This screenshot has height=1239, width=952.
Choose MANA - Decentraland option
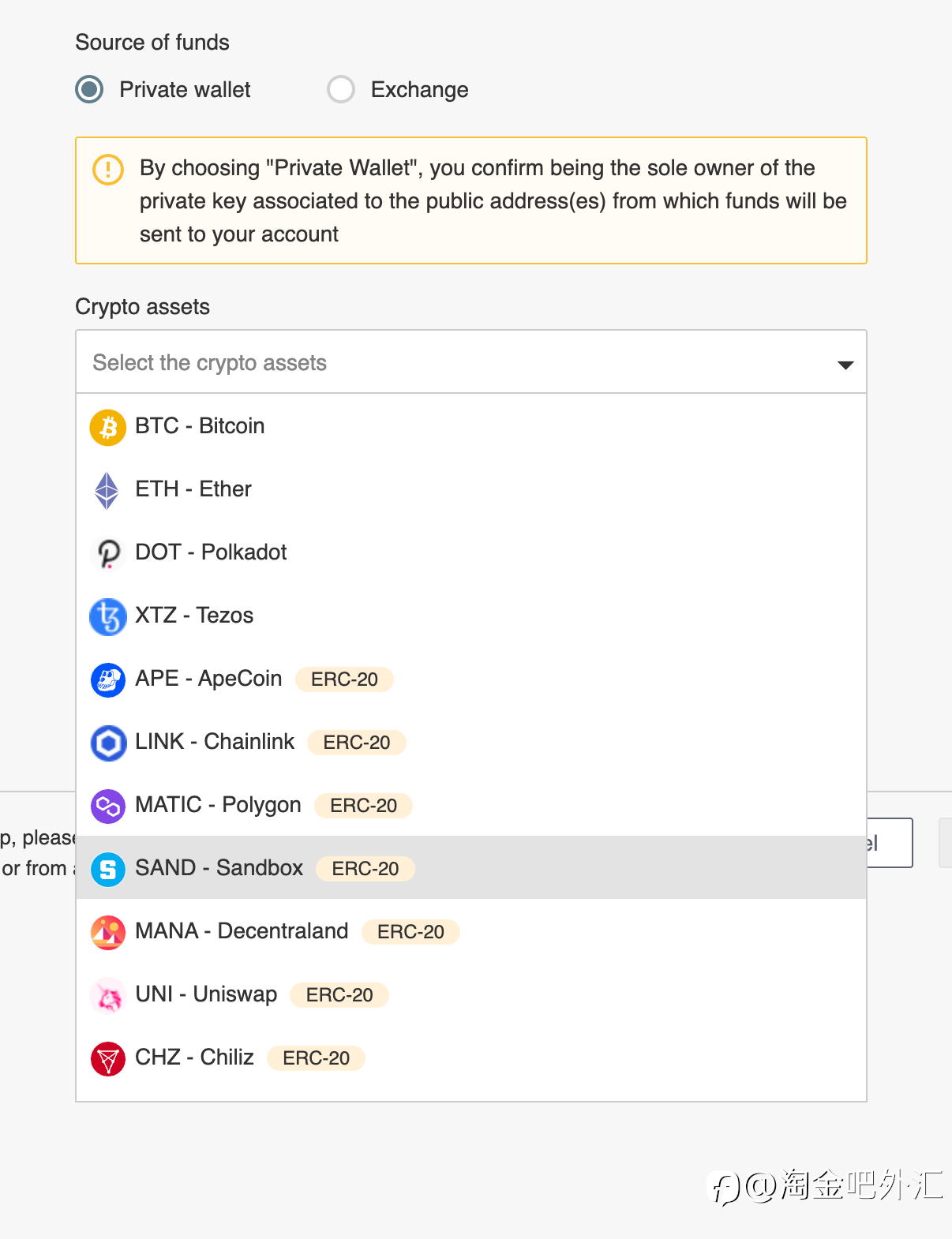click(x=471, y=930)
